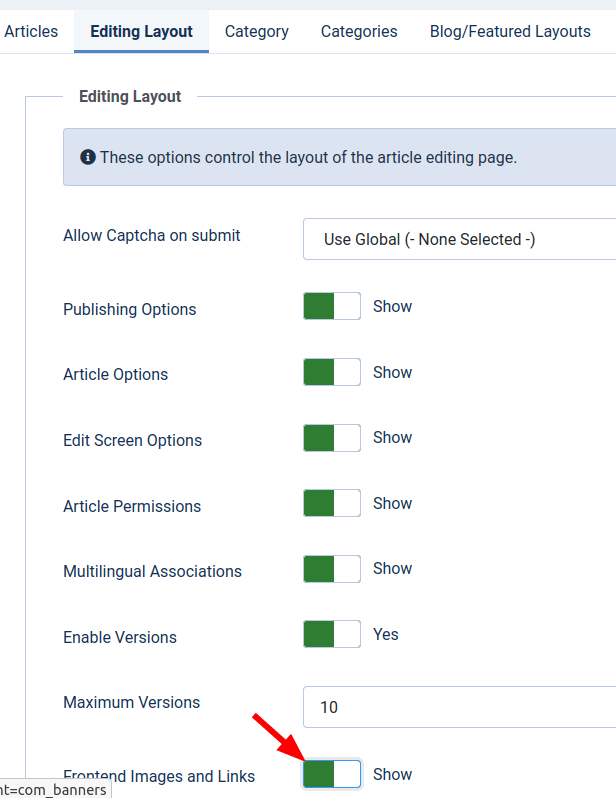616x798 pixels.
Task: Toggle the Edit Screen Options switch
Action: click(332, 438)
